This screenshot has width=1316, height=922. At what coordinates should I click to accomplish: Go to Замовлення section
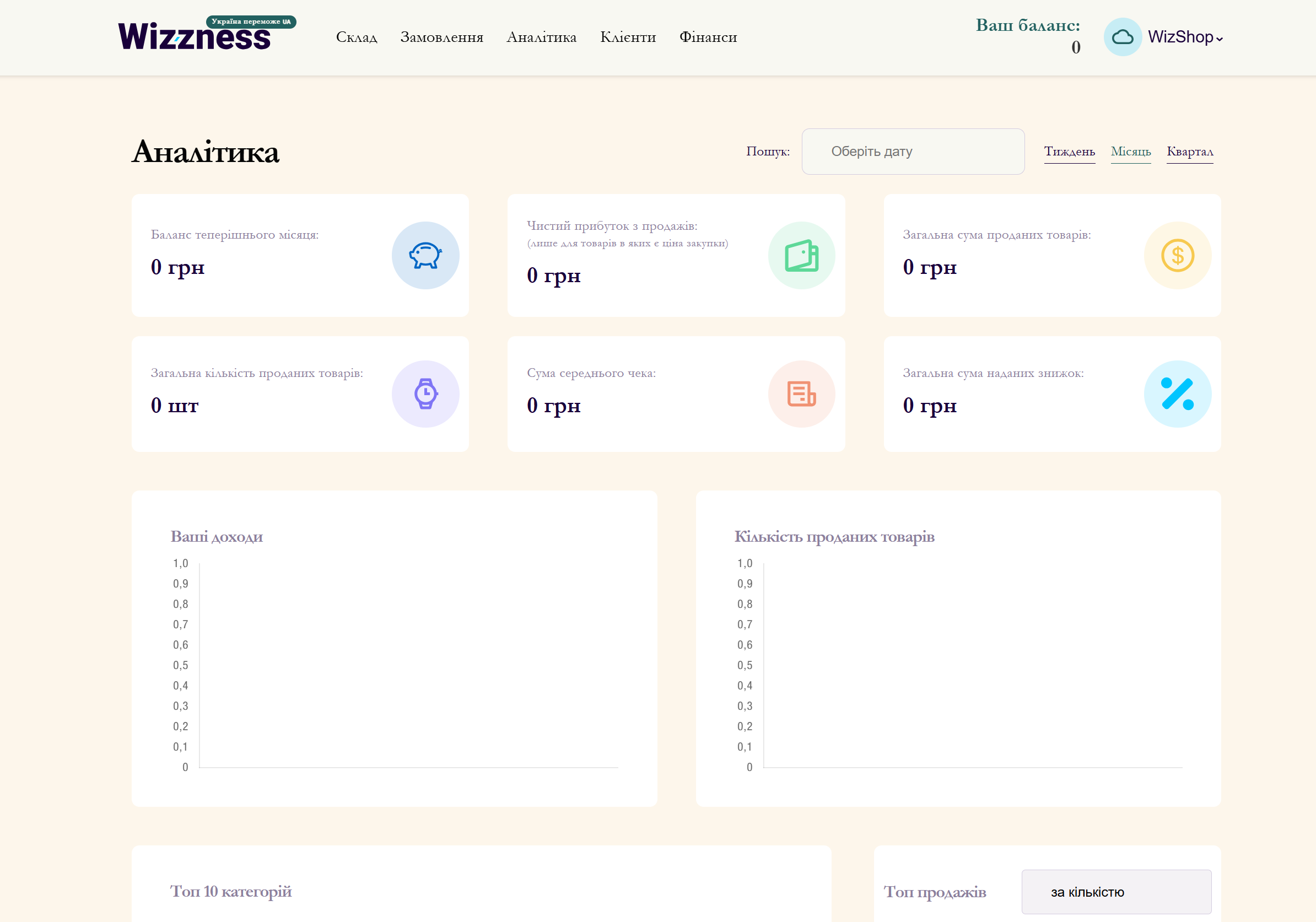pos(441,37)
